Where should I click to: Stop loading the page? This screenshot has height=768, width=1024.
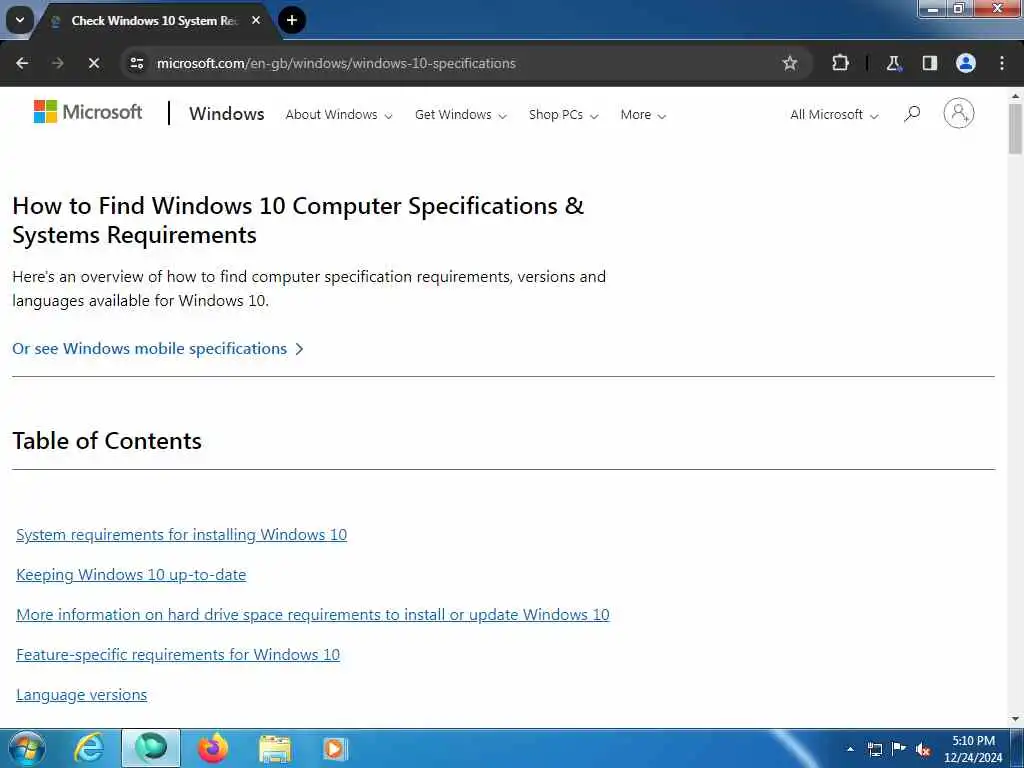point(93,63)
